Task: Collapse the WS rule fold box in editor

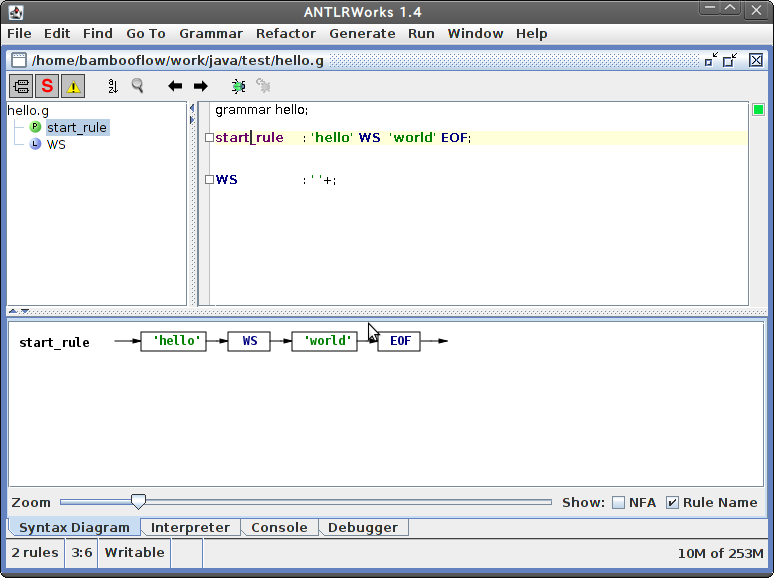Action: coord(209,179)
